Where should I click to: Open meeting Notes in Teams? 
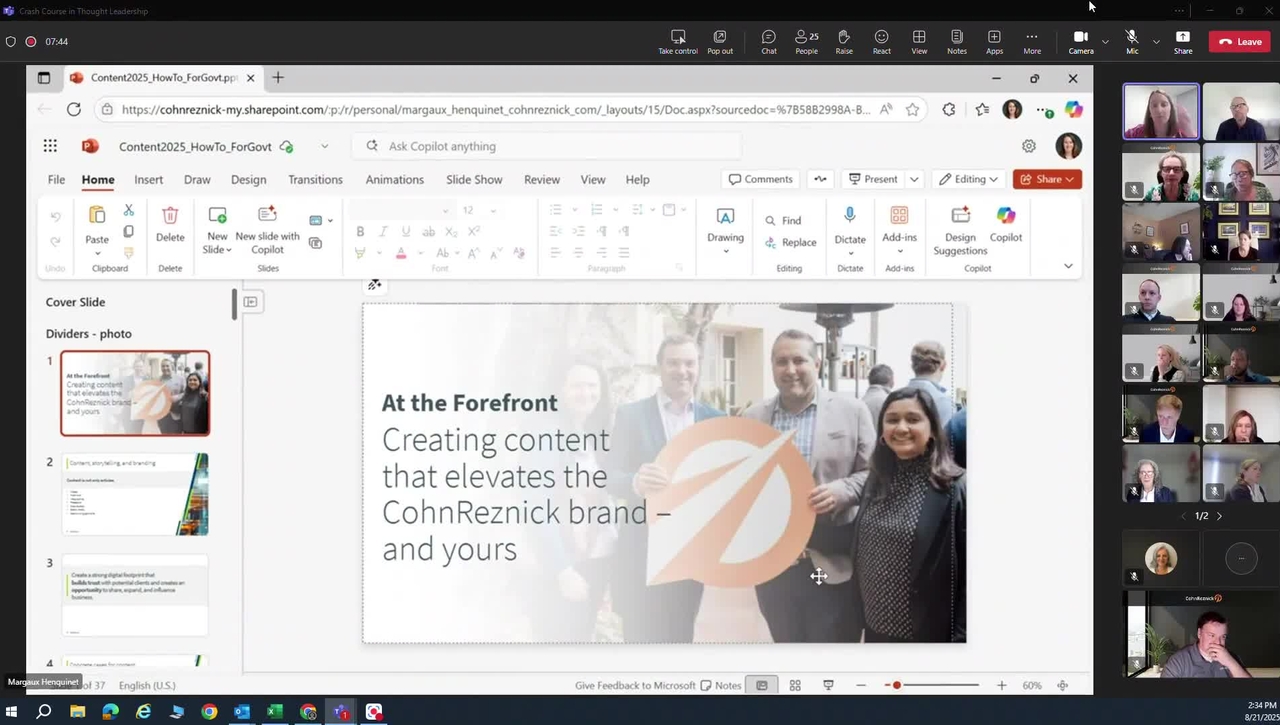coord(957,41)
